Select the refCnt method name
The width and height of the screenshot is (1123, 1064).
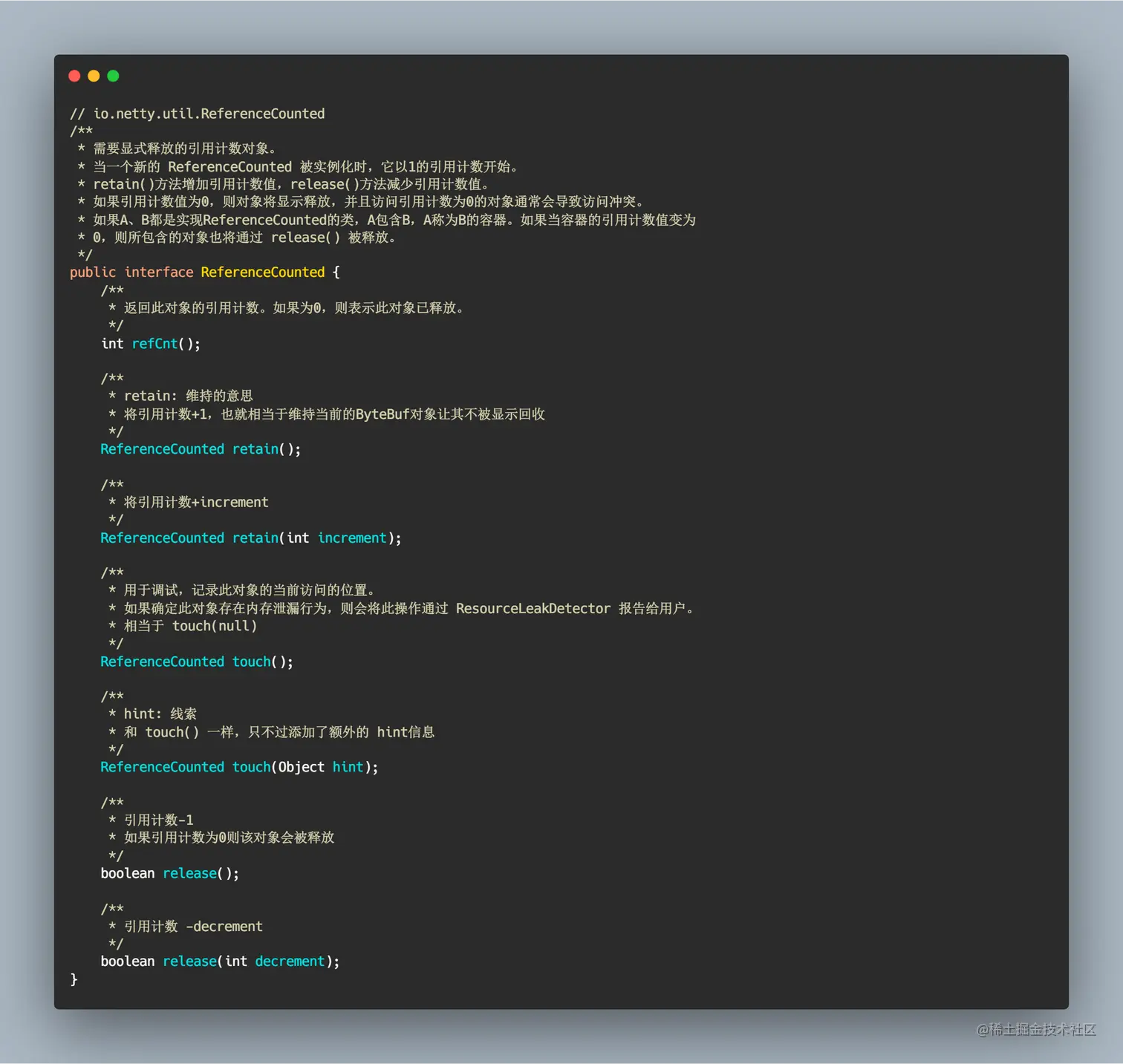click(x=154, y=343)
